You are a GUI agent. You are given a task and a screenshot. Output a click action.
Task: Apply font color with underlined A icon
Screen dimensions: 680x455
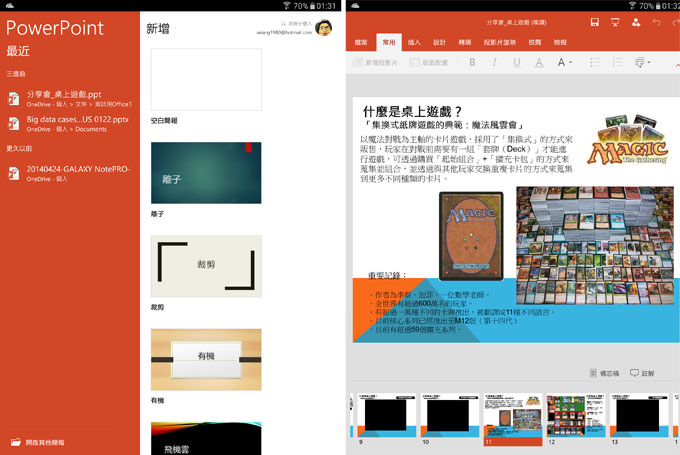[539, 63]
